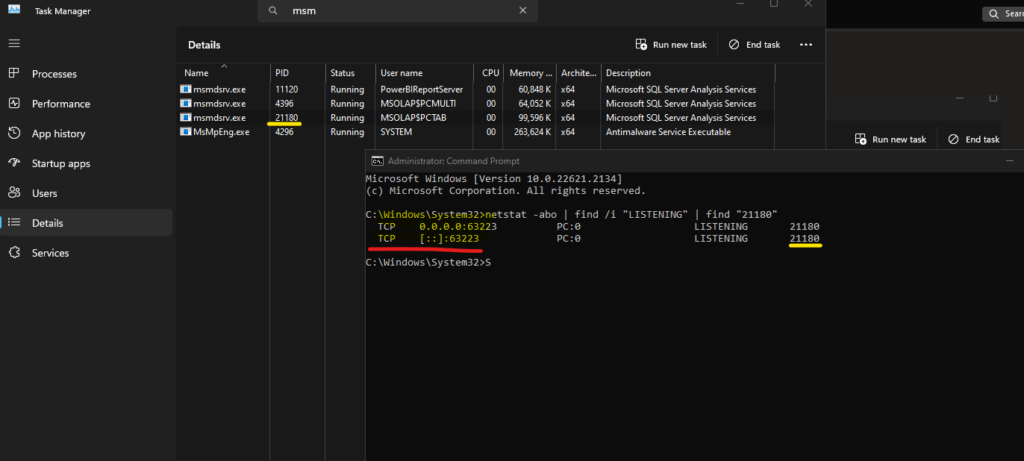Open the hamburger navigation menu
1024x461 pixels.
point(14,43)
